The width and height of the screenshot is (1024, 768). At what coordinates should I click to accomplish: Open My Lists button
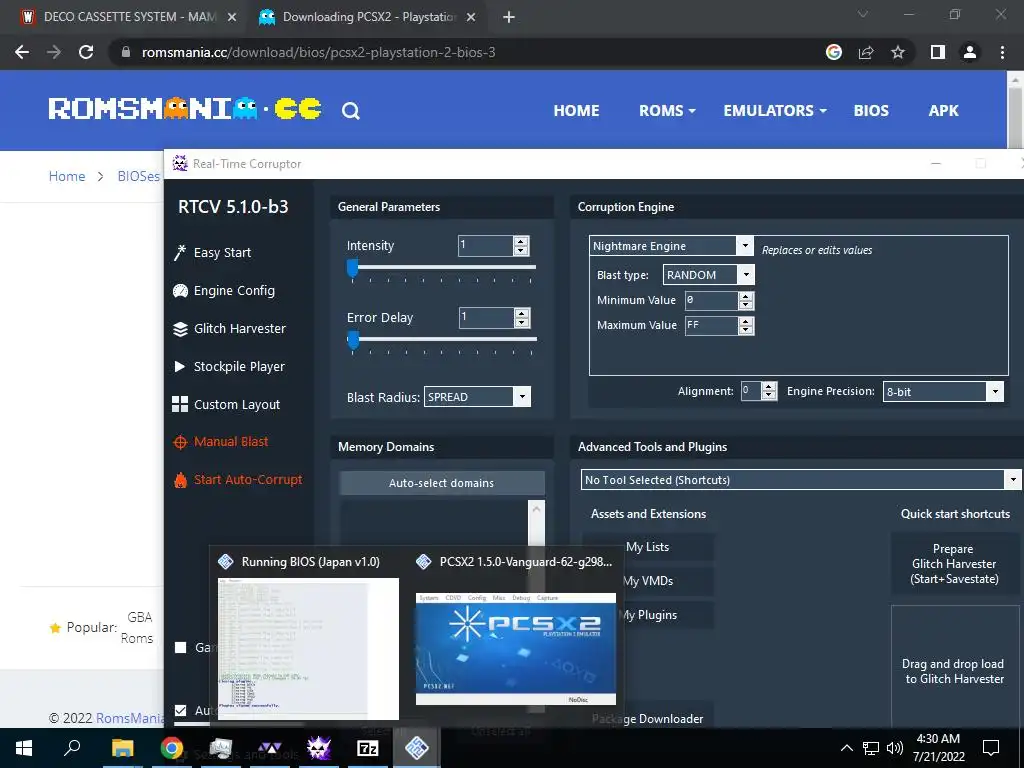[x=648, y=547]
